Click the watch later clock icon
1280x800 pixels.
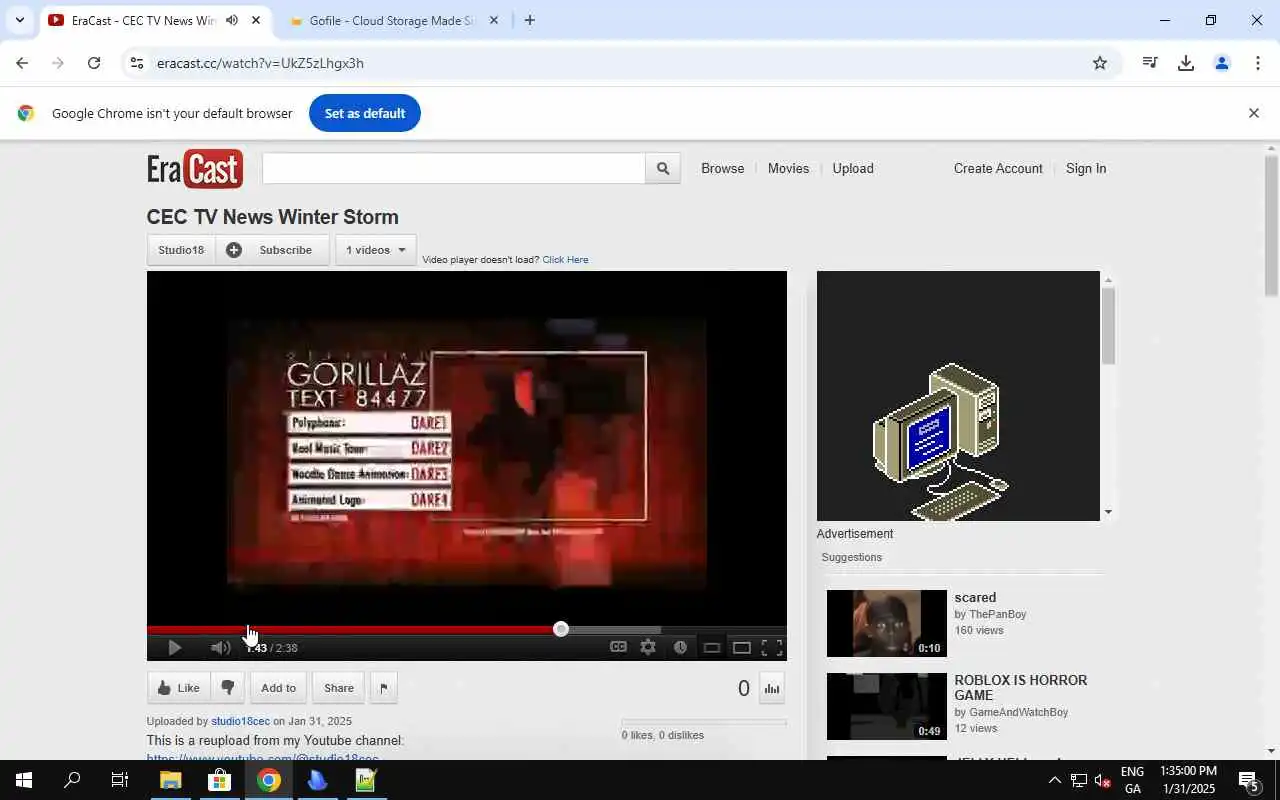tap(680, 647)
